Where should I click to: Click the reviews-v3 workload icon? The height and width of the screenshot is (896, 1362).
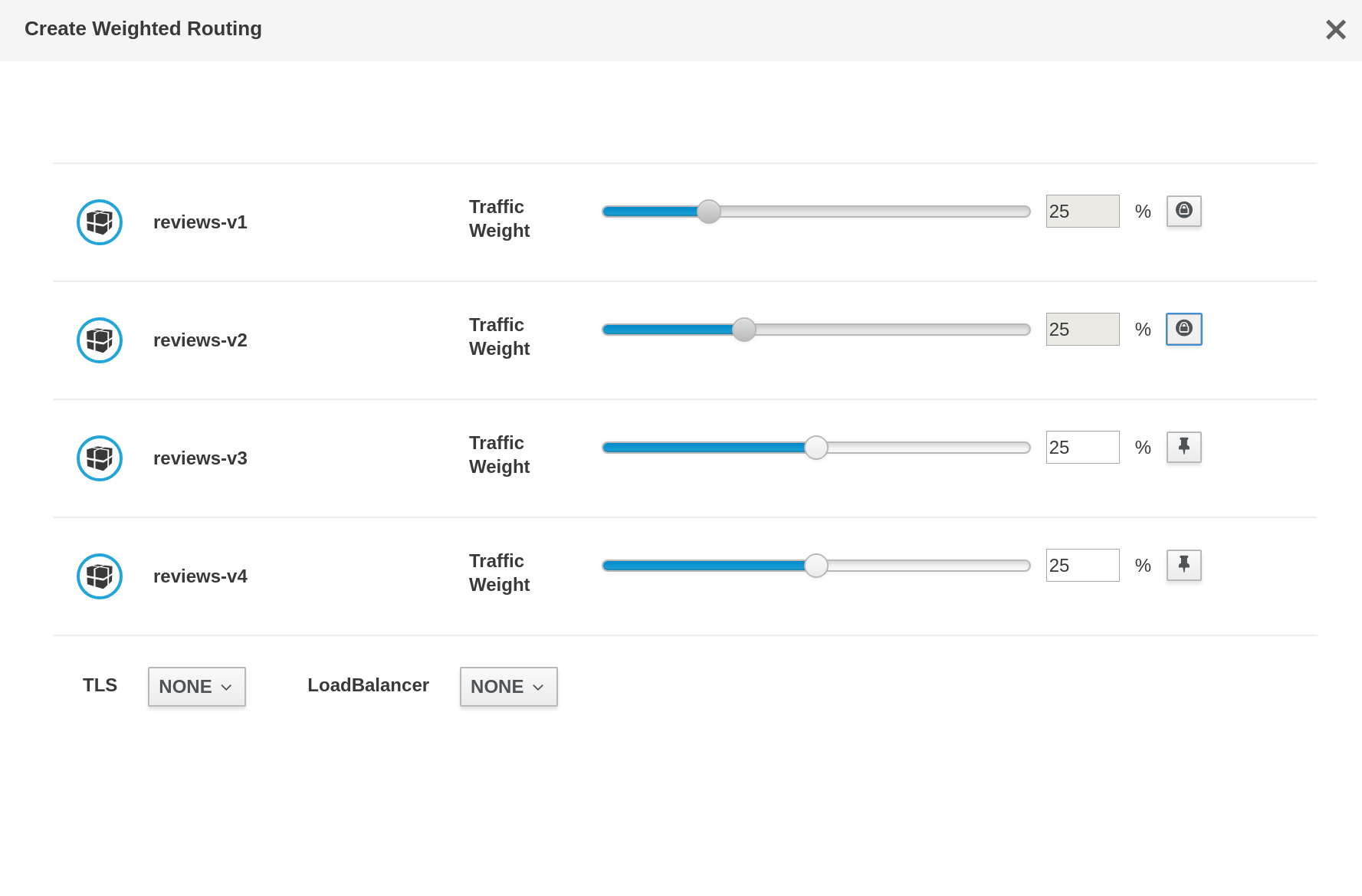(x=100, y=458)
